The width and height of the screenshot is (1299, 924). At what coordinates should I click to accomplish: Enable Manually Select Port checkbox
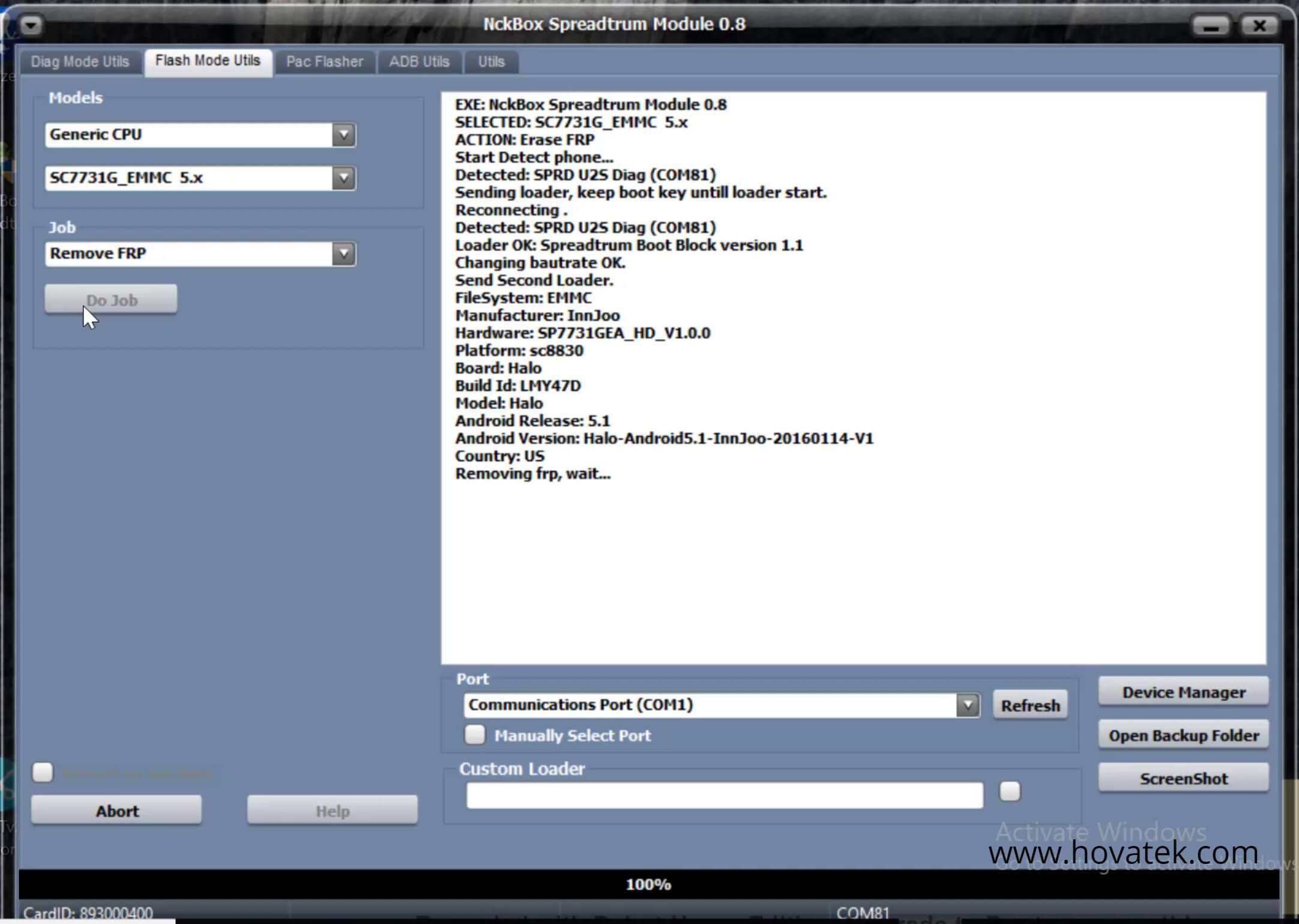pyautogui.click(x=474, y=735)
